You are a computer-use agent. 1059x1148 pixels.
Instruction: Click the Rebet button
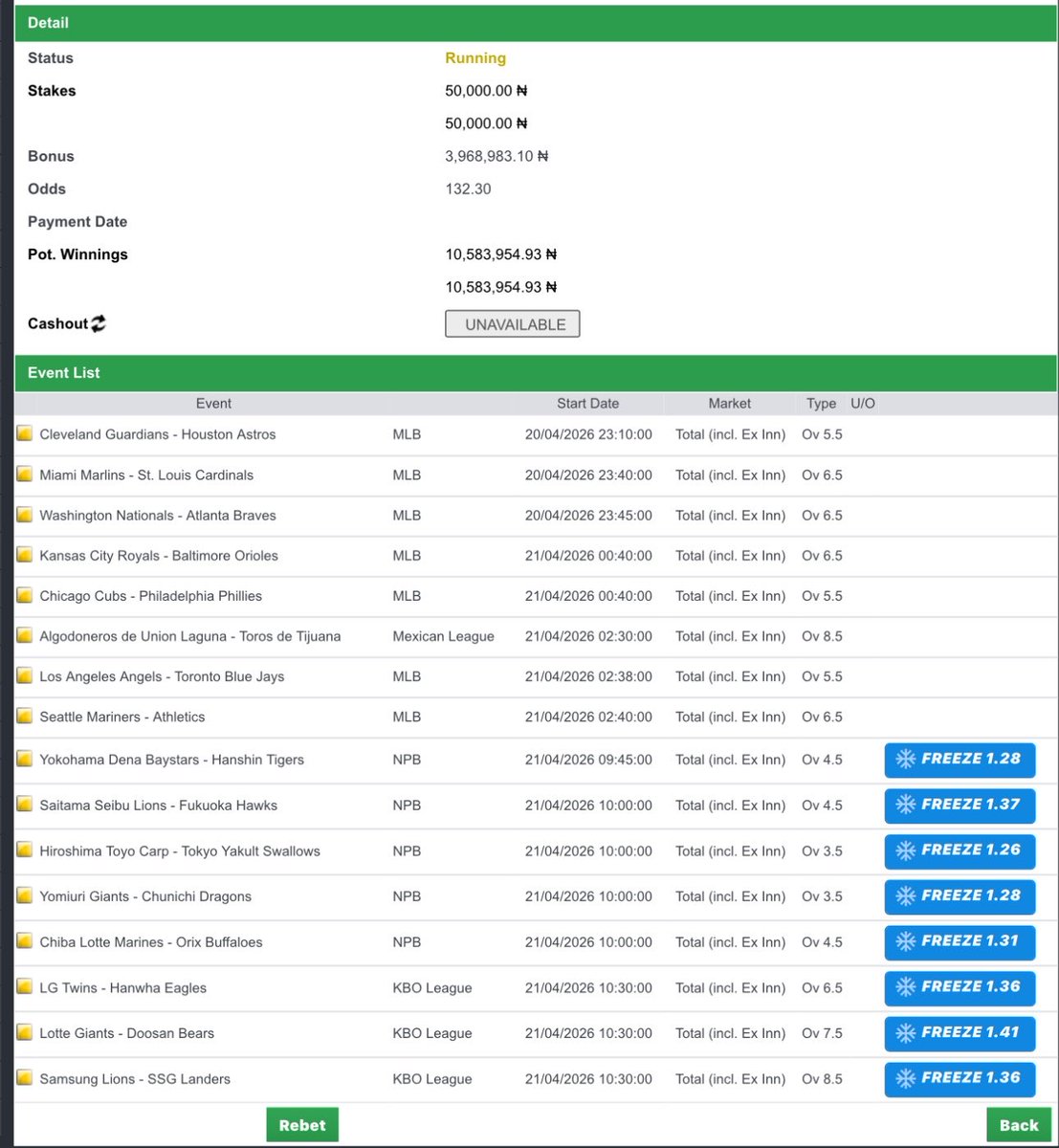click(302, 1125)
